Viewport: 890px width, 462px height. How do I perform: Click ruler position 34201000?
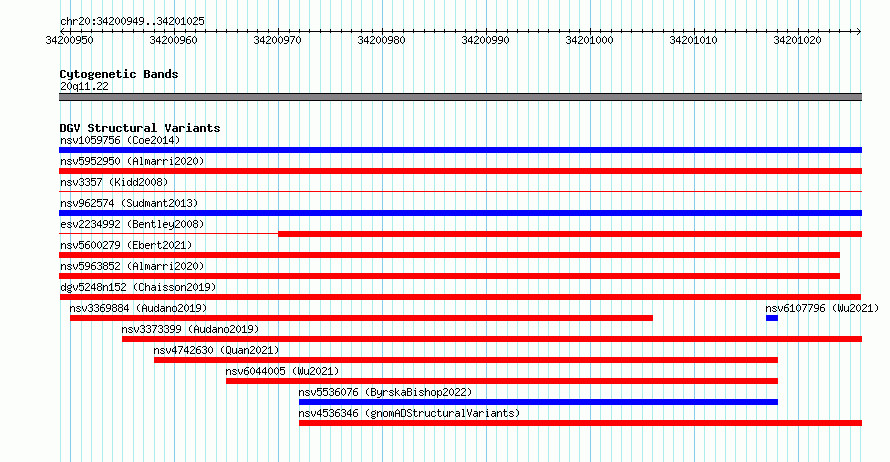click(x=589, y=40)
